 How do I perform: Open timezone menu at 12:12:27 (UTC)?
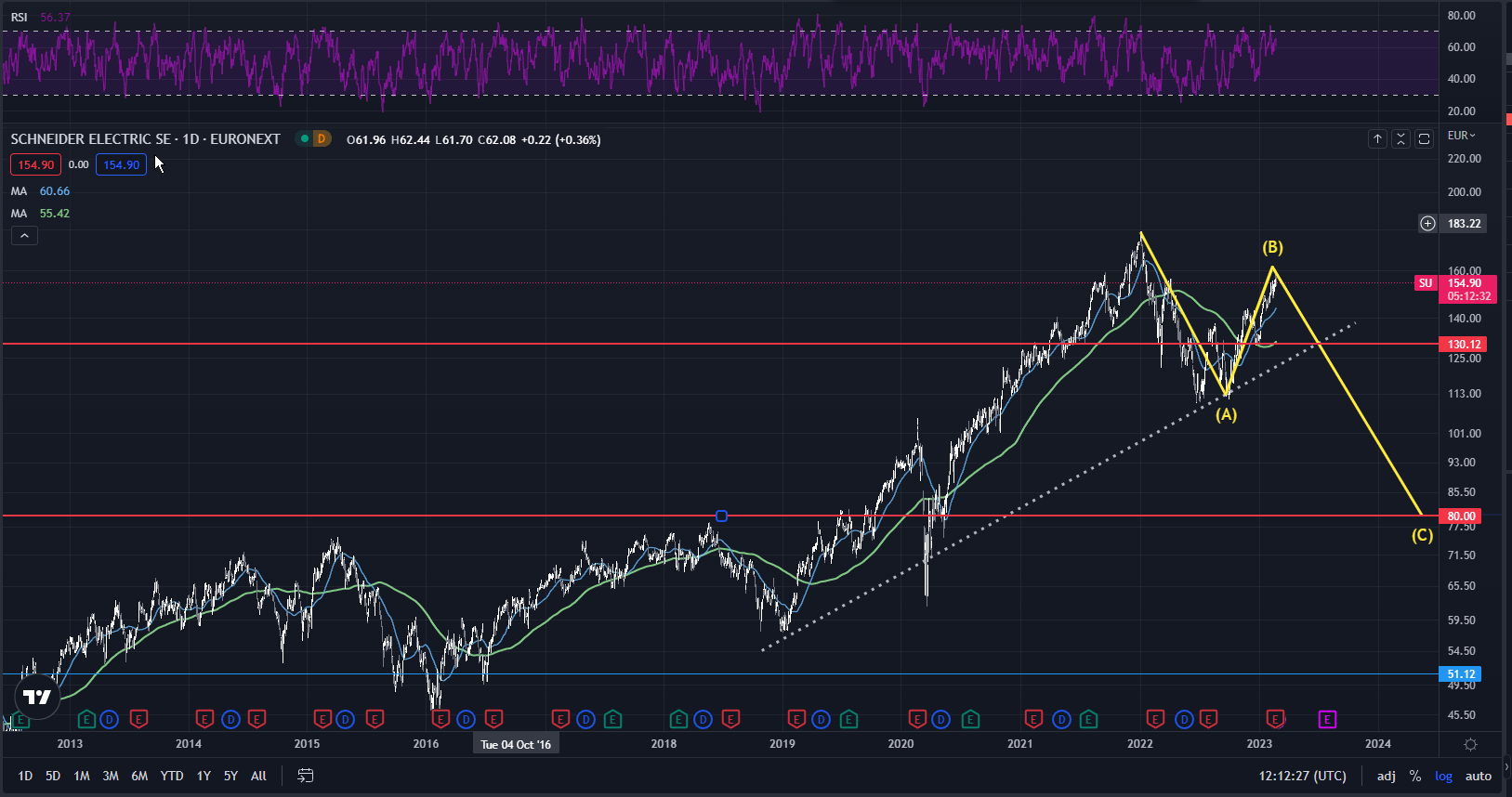point(1303,776)
